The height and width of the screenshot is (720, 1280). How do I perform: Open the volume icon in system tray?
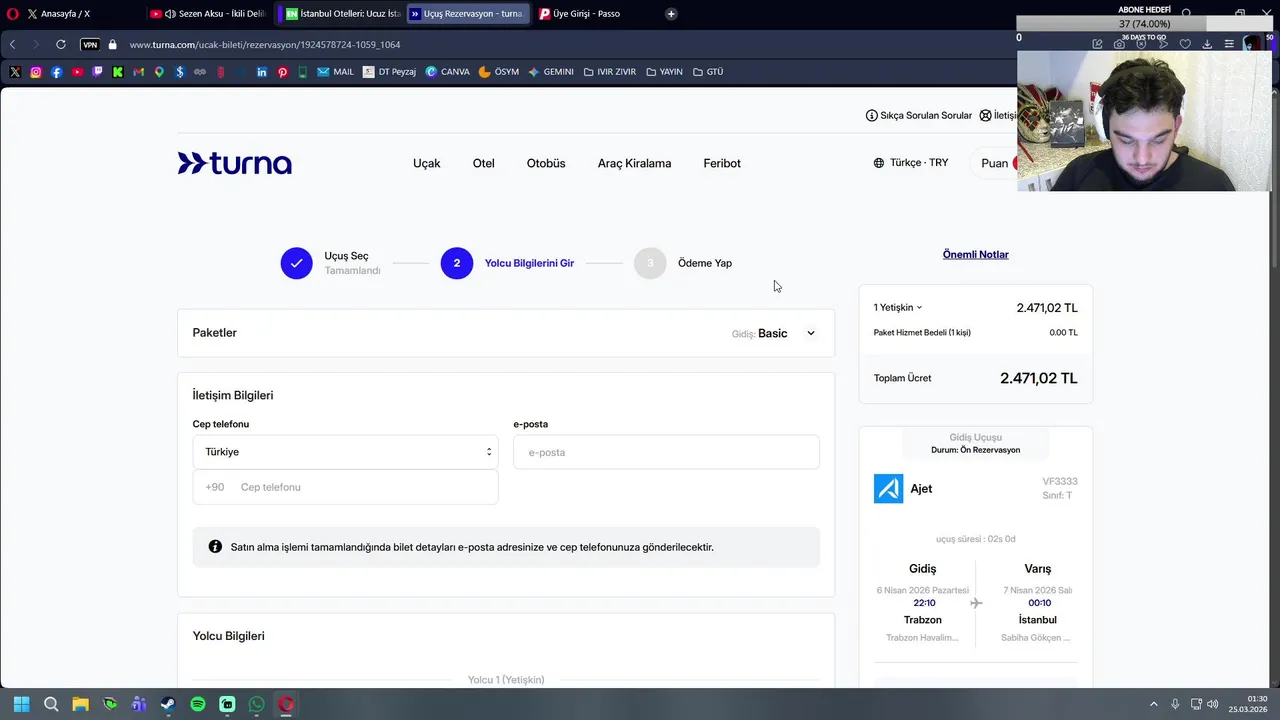[1213, 704]
